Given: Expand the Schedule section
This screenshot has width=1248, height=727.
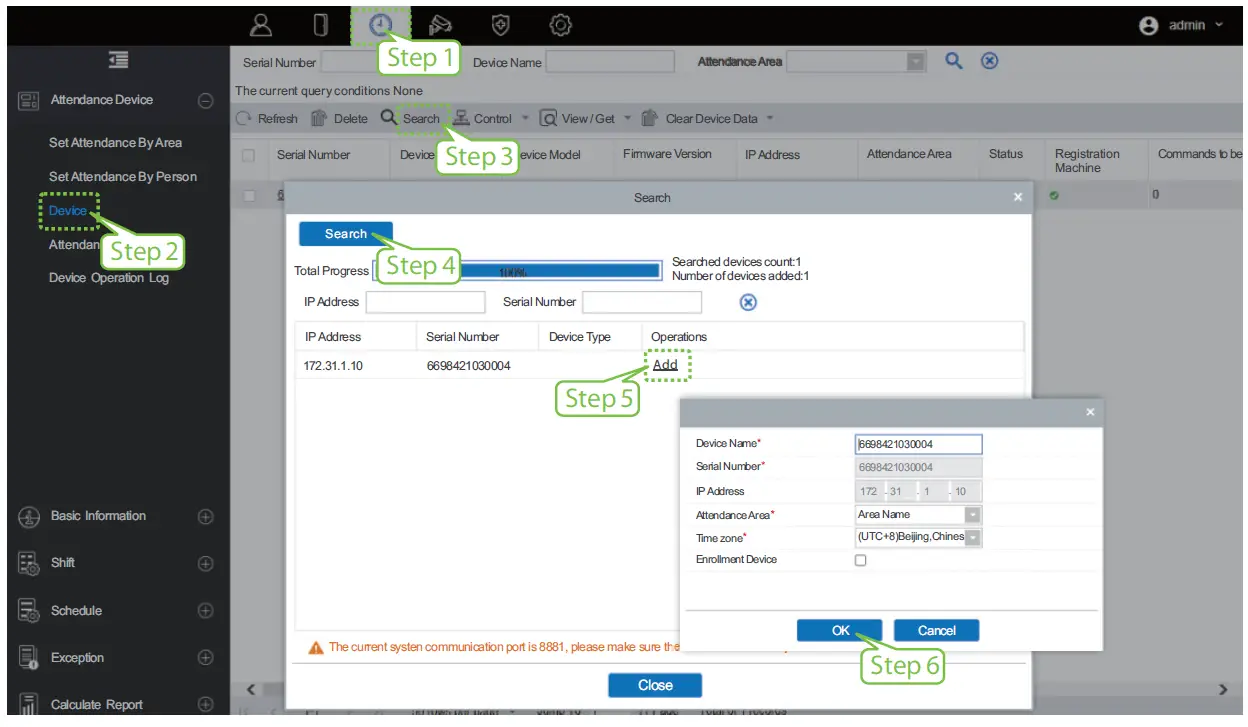Looking at the screenshot, I should tap(205, 611).
